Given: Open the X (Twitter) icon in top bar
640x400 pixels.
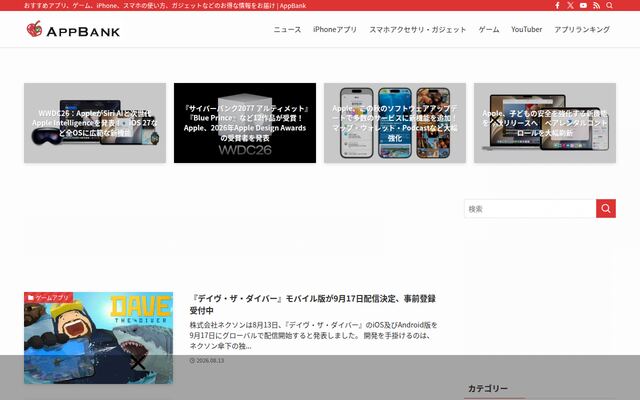Looking at the screenshot, I should (x=570, y=5).
